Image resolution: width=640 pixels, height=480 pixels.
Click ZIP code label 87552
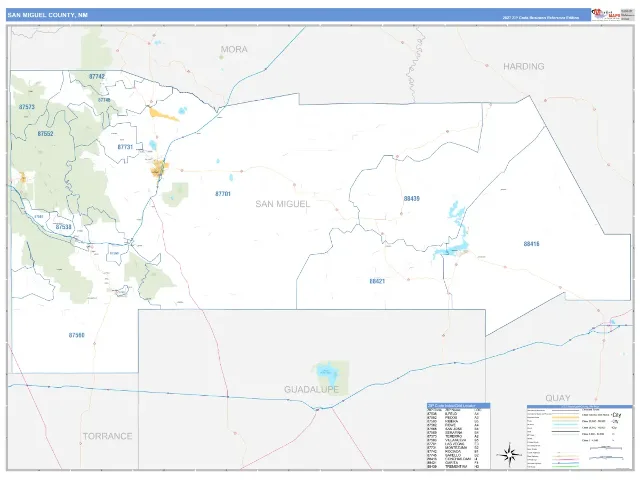(45, 133)
